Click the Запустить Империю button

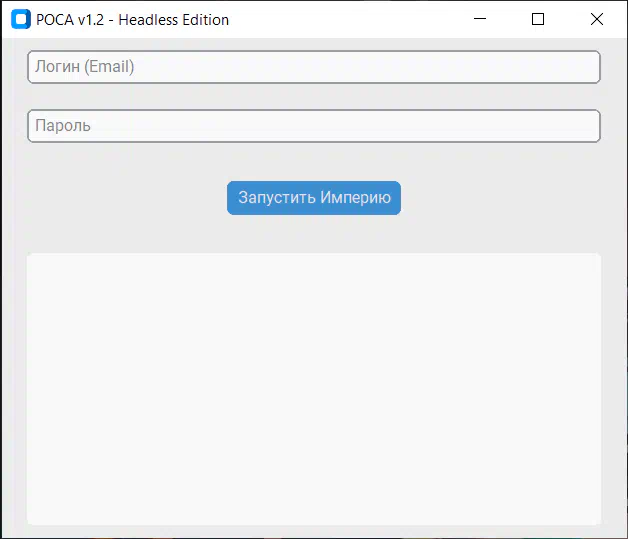pos(314,198)
